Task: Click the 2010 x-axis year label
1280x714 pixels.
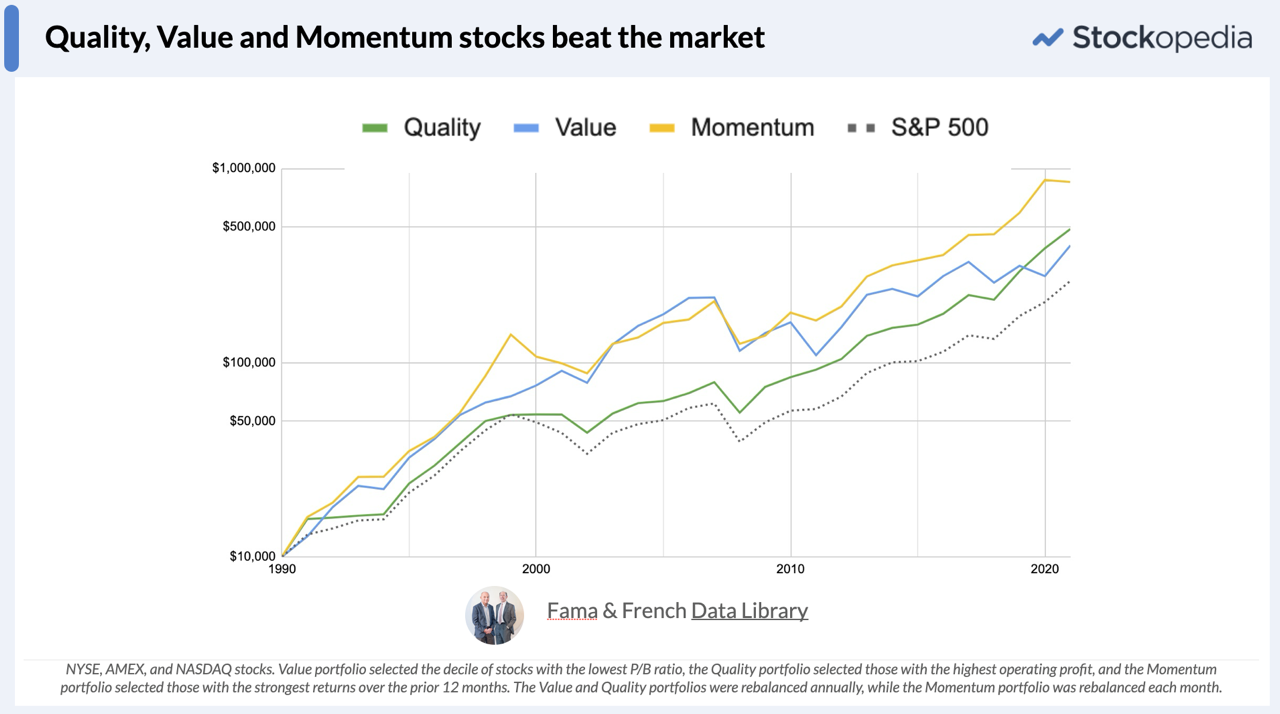Action: click(x=791, y=567)
